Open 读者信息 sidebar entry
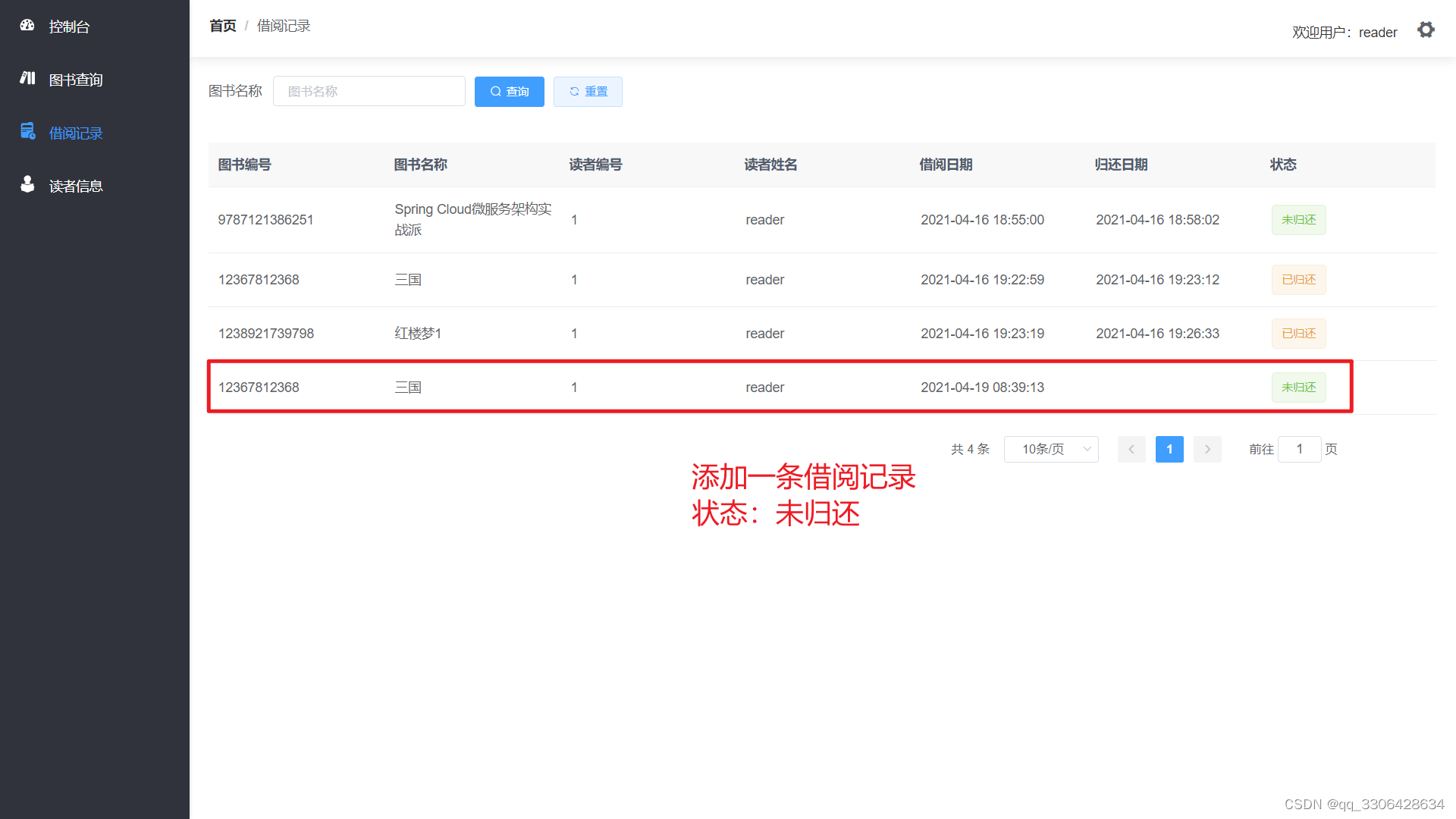The image size is (1456, 819). click(95, 186)
